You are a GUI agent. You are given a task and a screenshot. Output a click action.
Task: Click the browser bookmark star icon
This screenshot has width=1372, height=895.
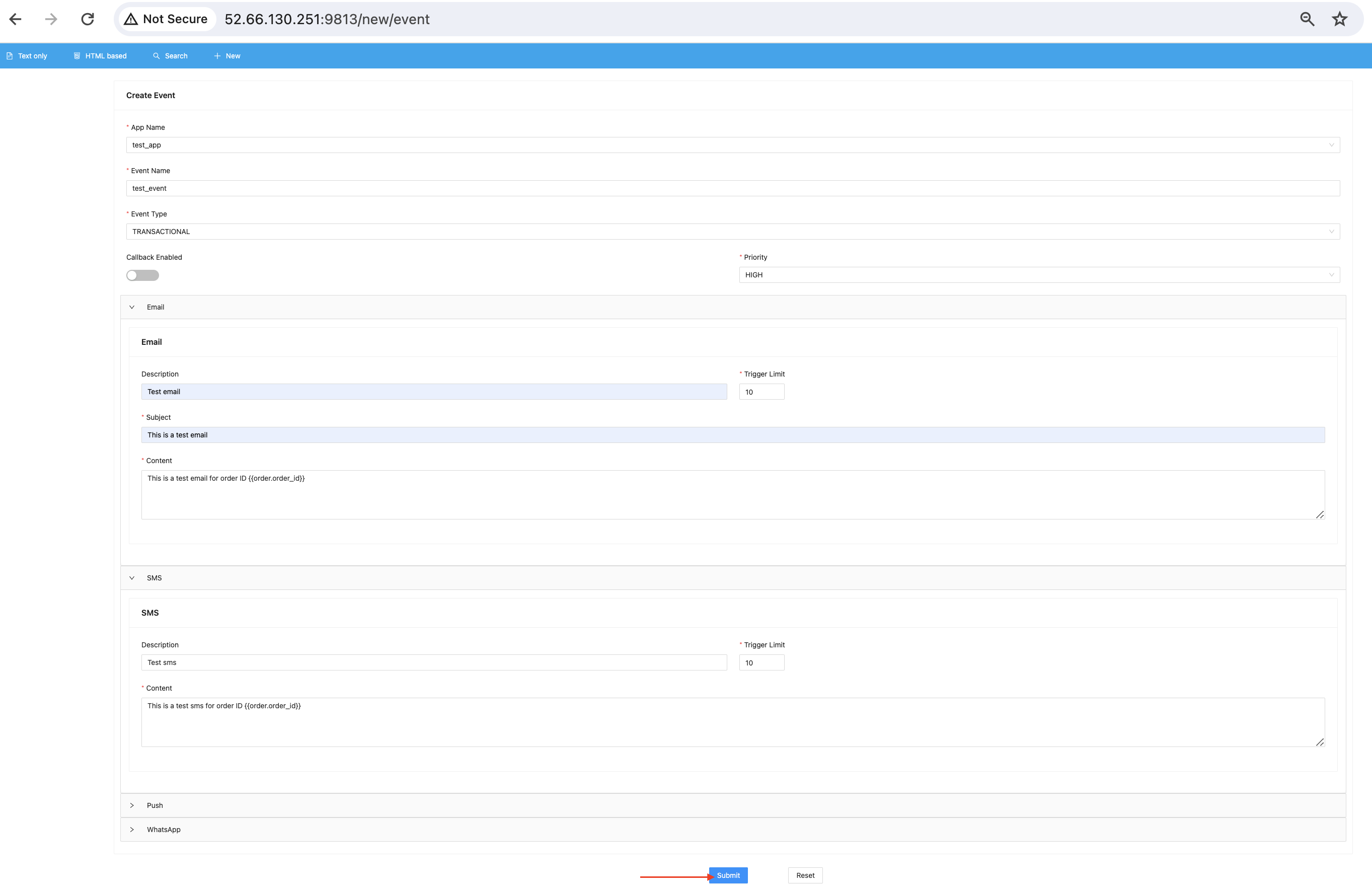[x=1341, y=19]
